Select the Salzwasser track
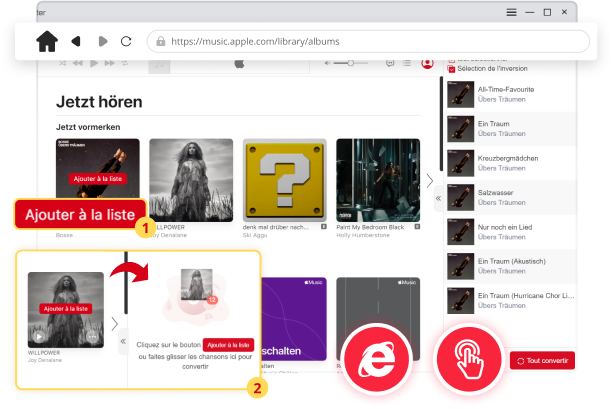The height and width of the screenshot is (409, 613). point(512,197)
